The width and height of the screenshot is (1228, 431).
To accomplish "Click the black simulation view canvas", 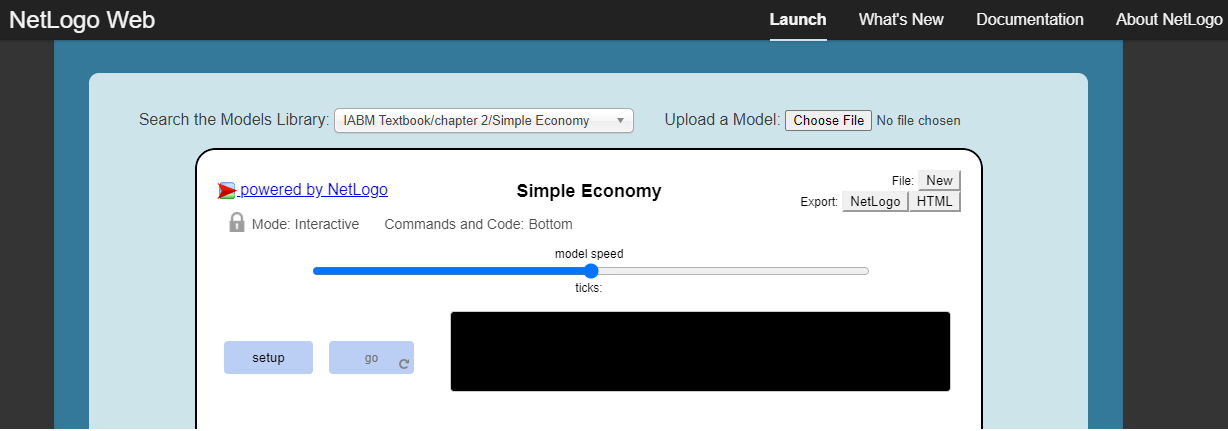I will (700, 351).
